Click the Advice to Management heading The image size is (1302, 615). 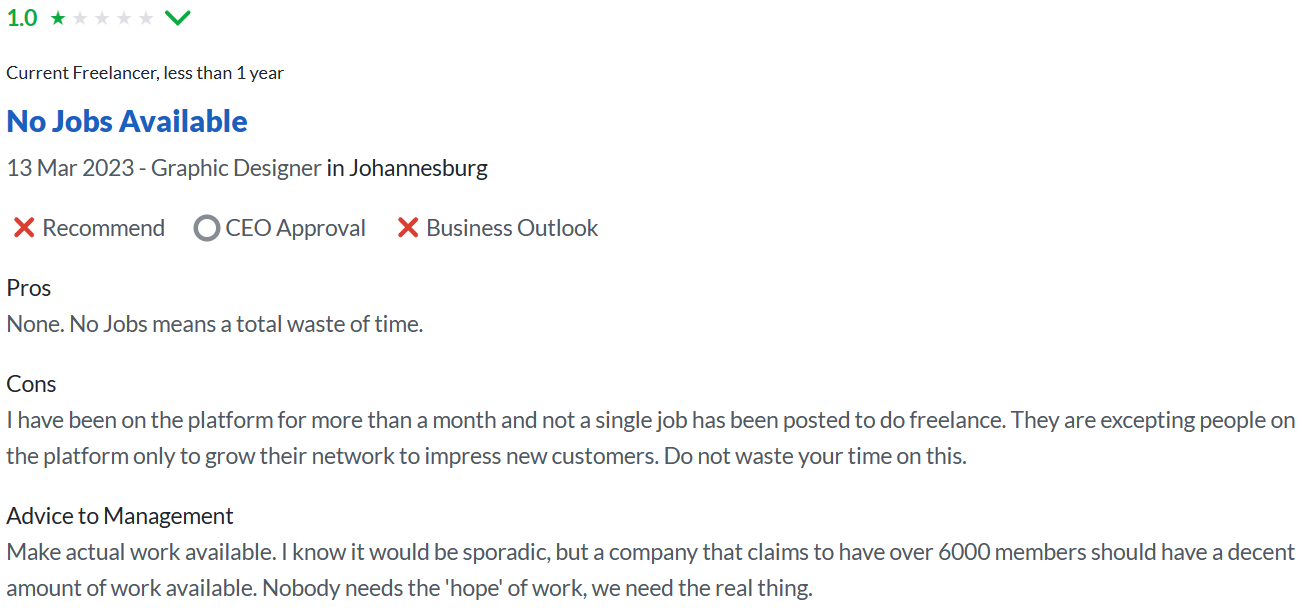click(x=120, y=516)
